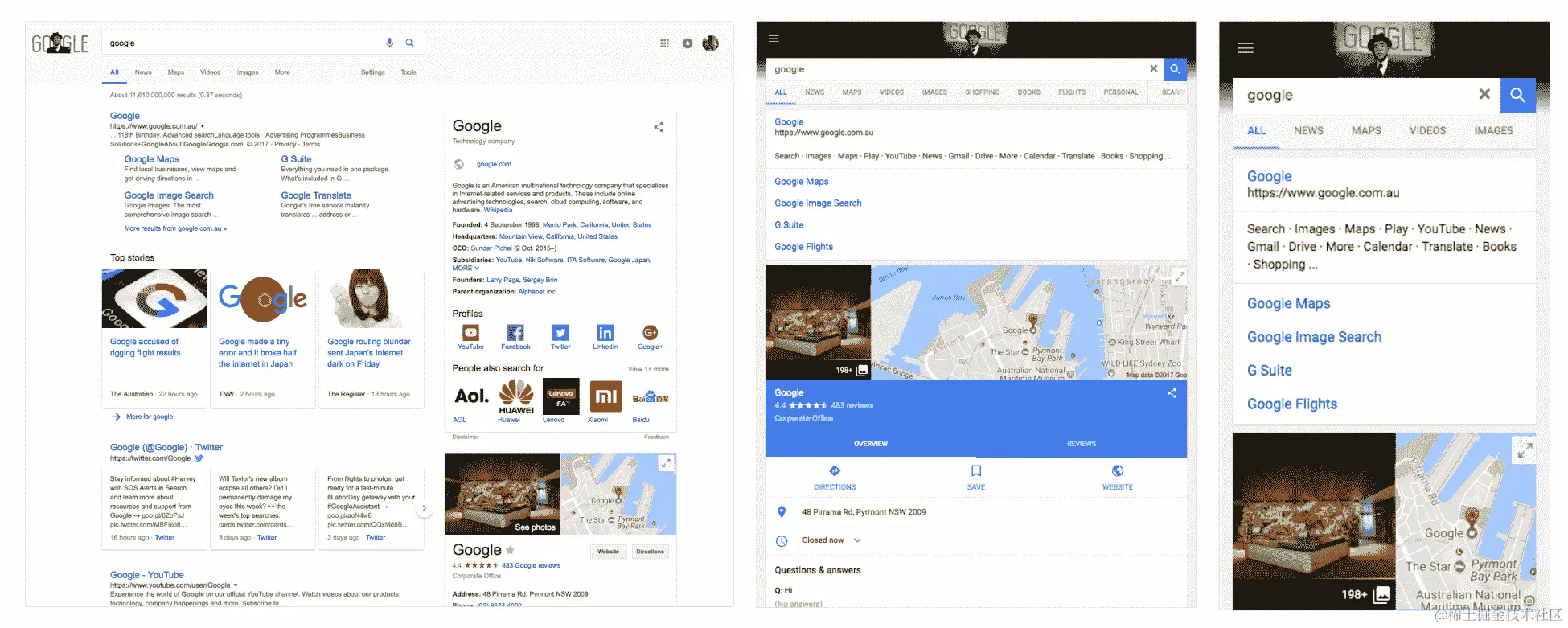Click the next arrow on the tweets carousel
Image resolution: width=1568 pixels, height=628 pixels.
click(425, 508)
